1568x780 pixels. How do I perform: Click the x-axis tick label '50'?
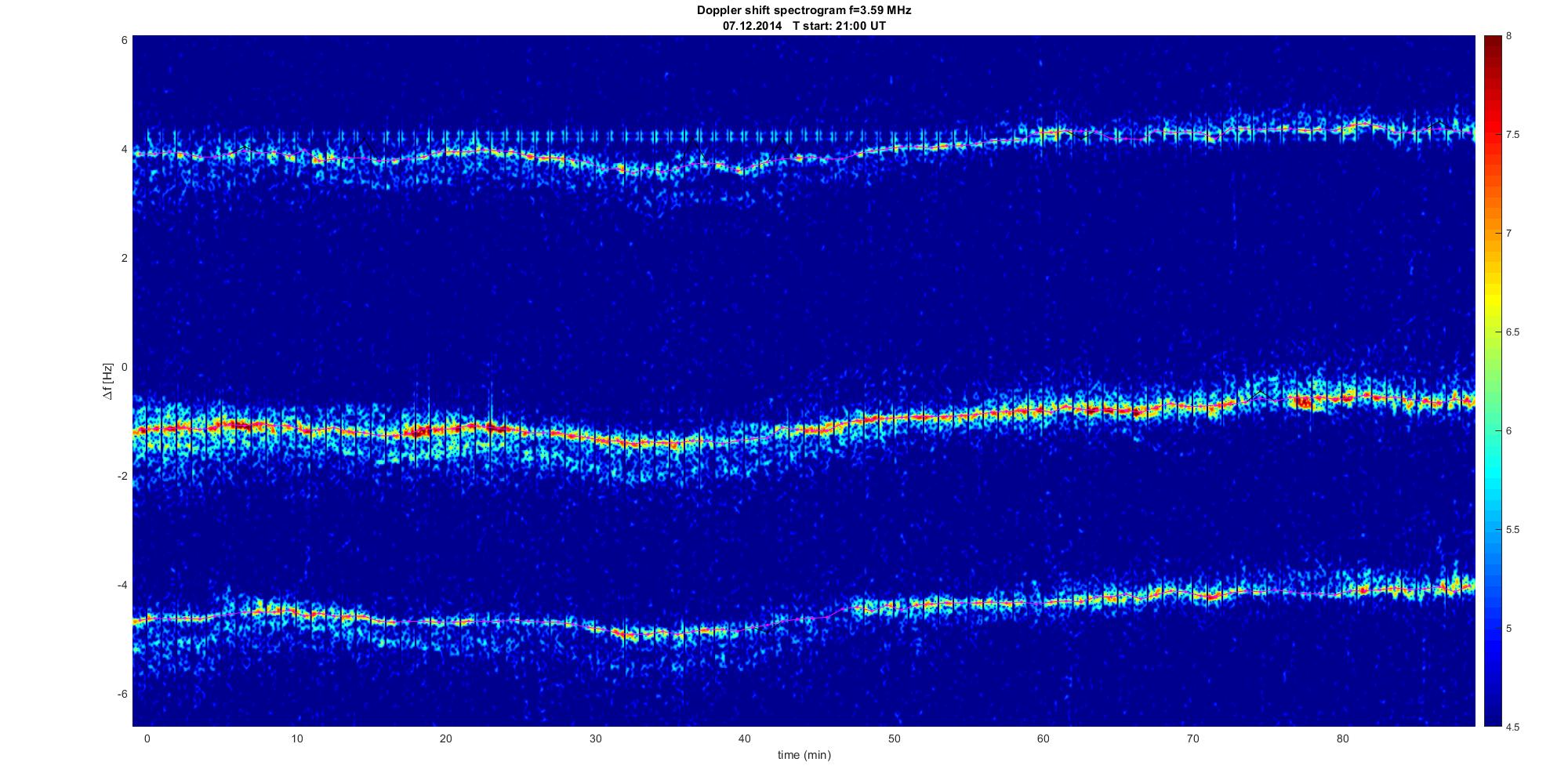click(894, 738)
